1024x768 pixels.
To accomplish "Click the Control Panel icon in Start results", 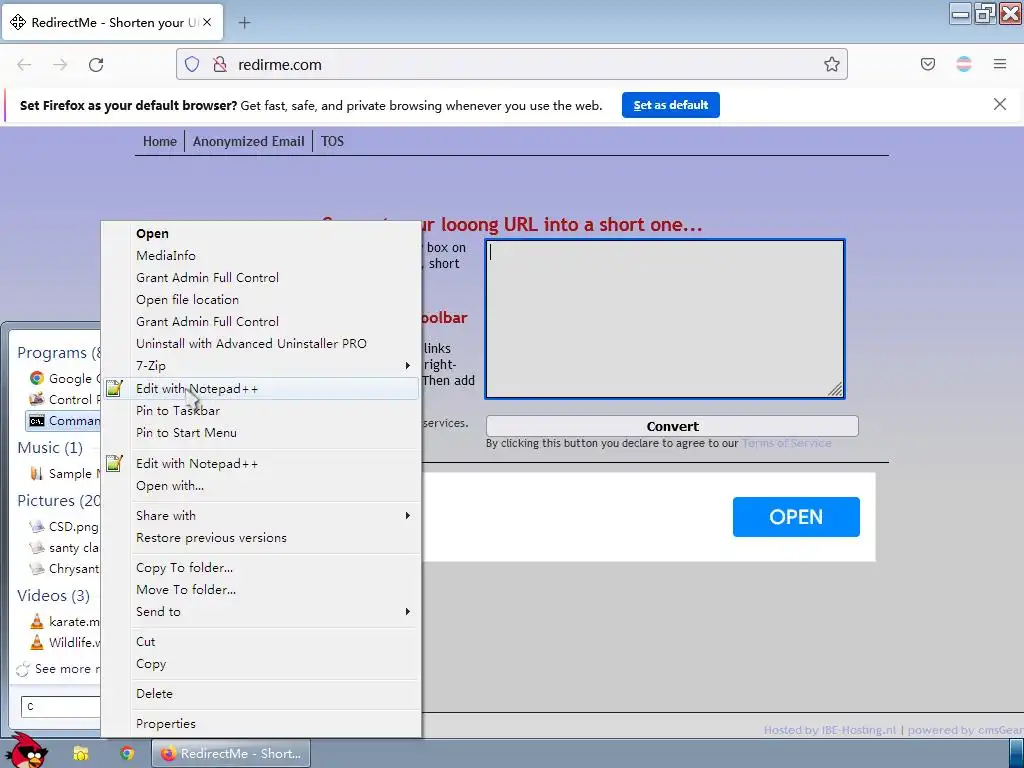I will (x=37, y=399).
